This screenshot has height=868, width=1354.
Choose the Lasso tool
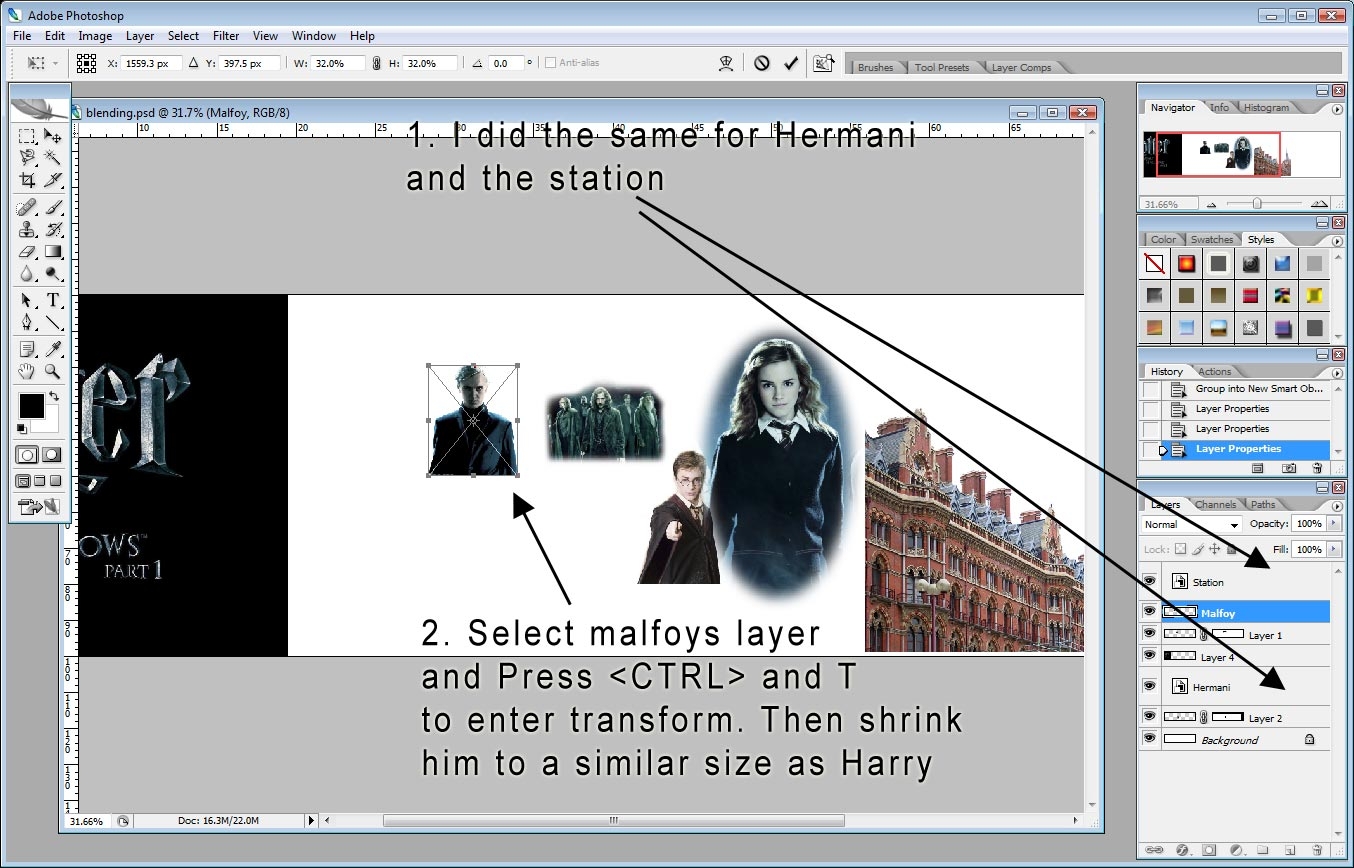(x=28, y=157)
